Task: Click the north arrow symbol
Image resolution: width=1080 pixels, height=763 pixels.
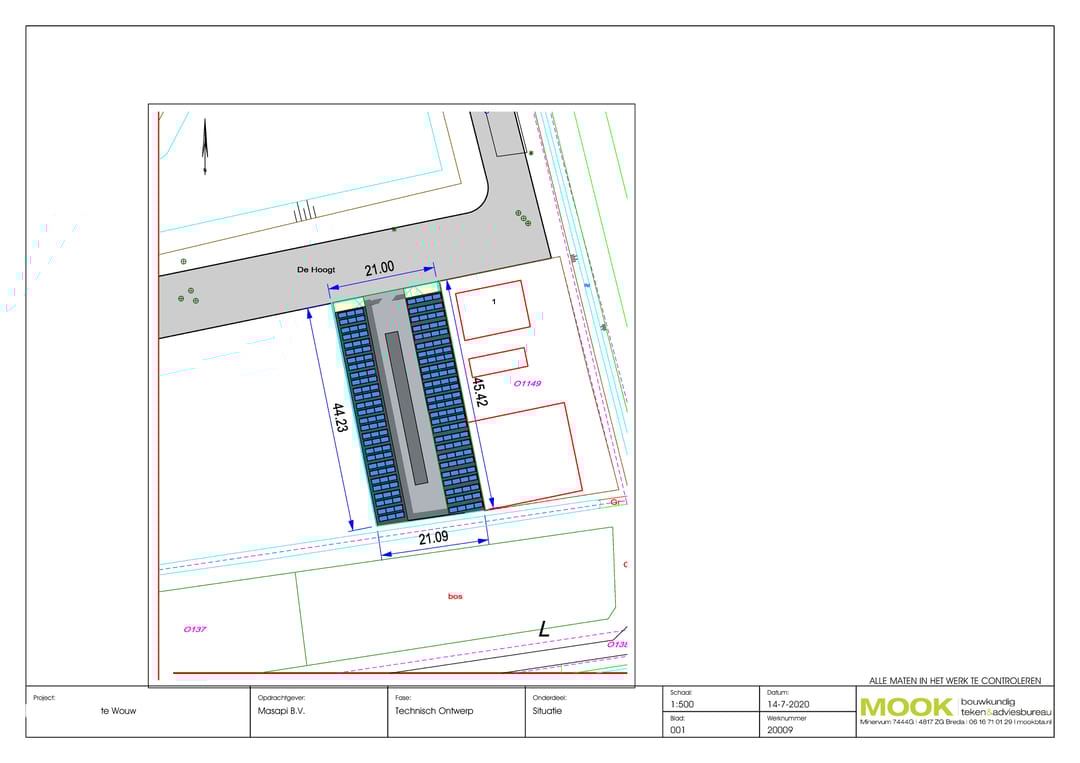Action: point(204,147)
